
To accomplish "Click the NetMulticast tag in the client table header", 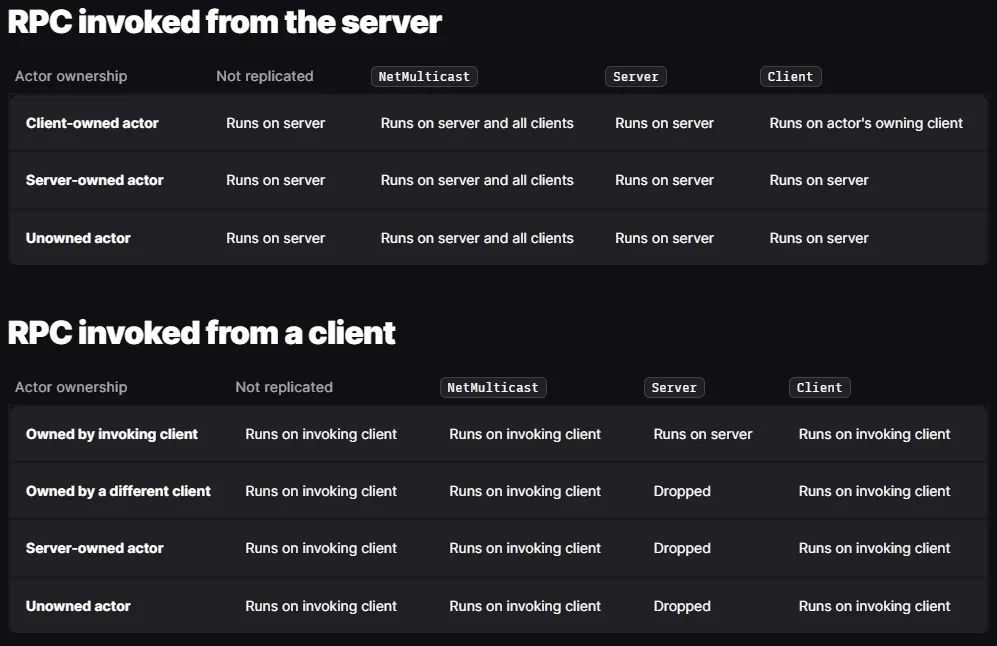I will click(x=493, y=387).
